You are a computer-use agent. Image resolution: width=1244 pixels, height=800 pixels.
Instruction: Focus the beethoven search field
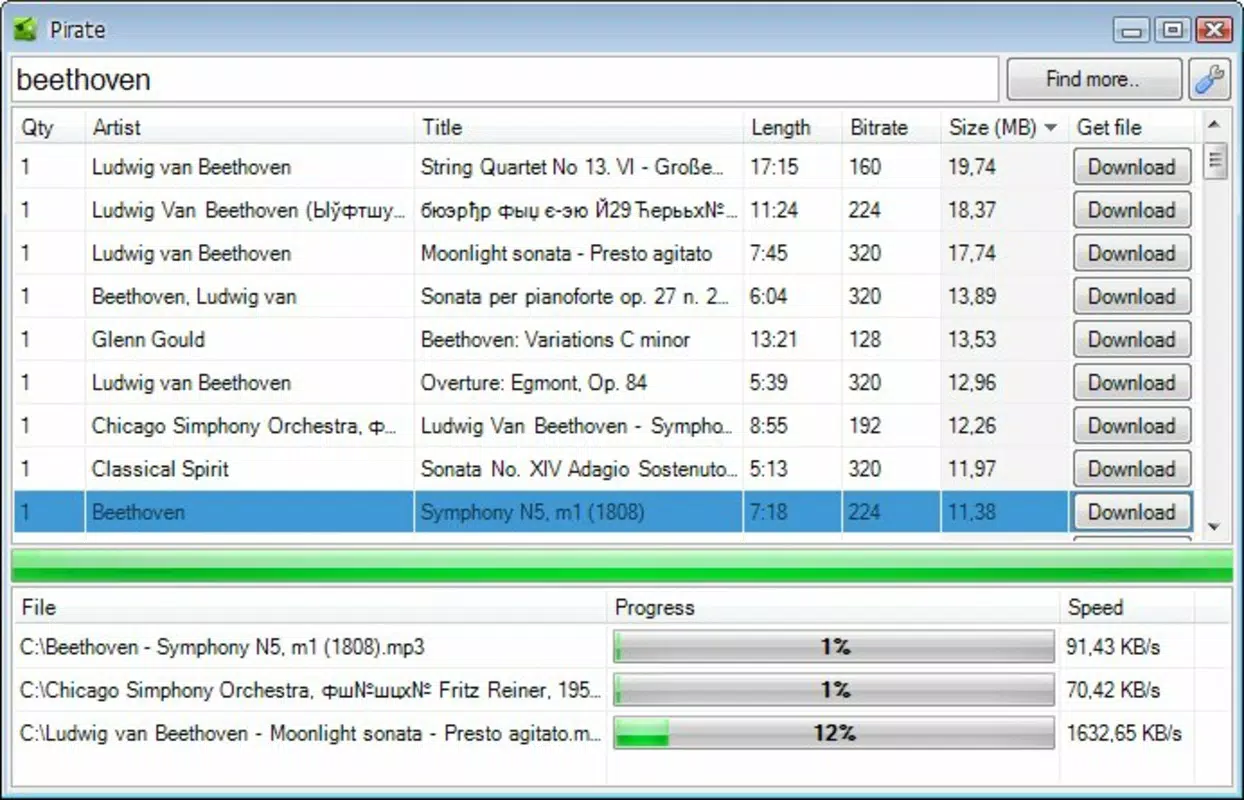pyautogui.click(x=505, y=79)
